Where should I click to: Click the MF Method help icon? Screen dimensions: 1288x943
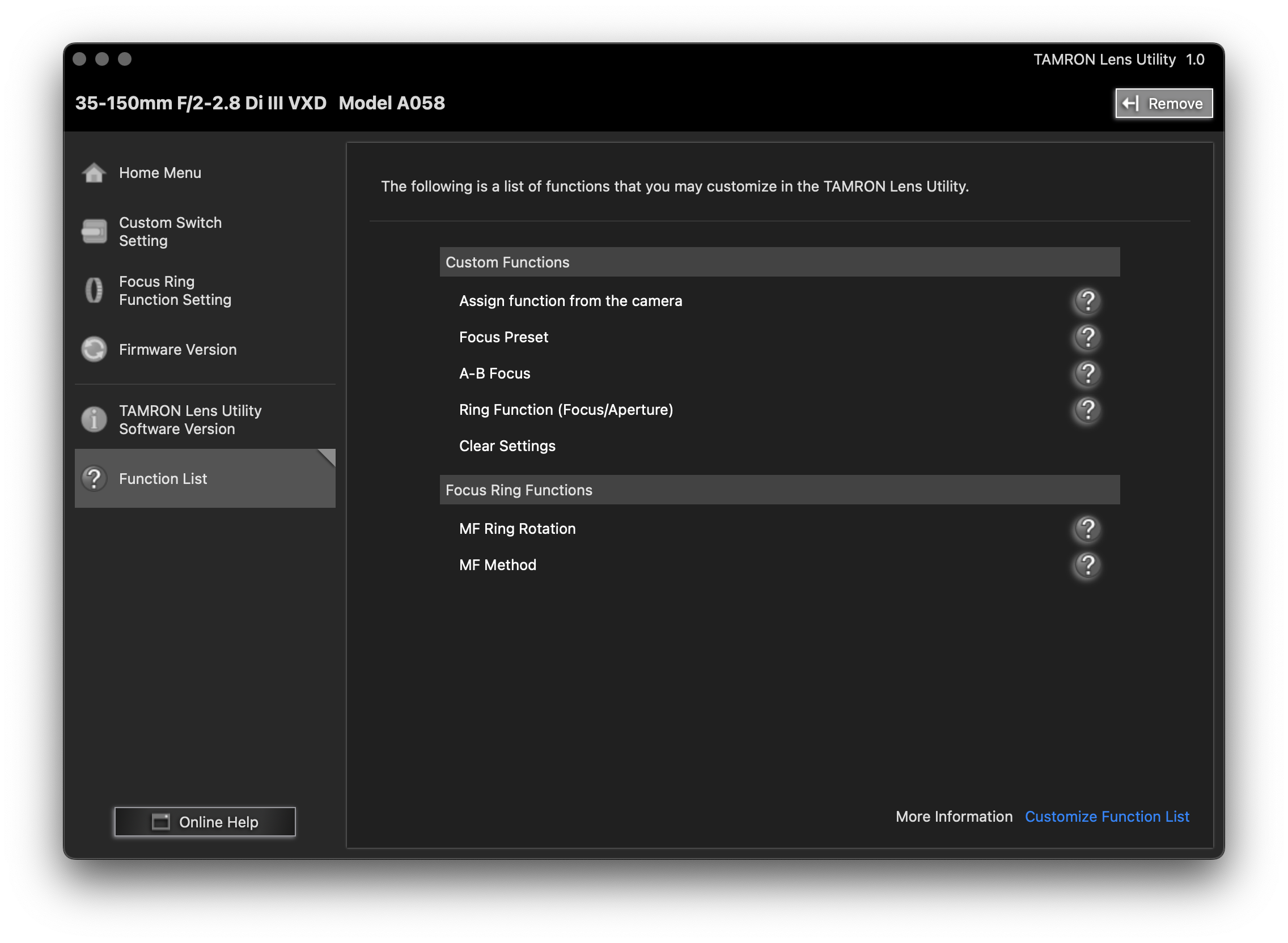point(1087,565)
